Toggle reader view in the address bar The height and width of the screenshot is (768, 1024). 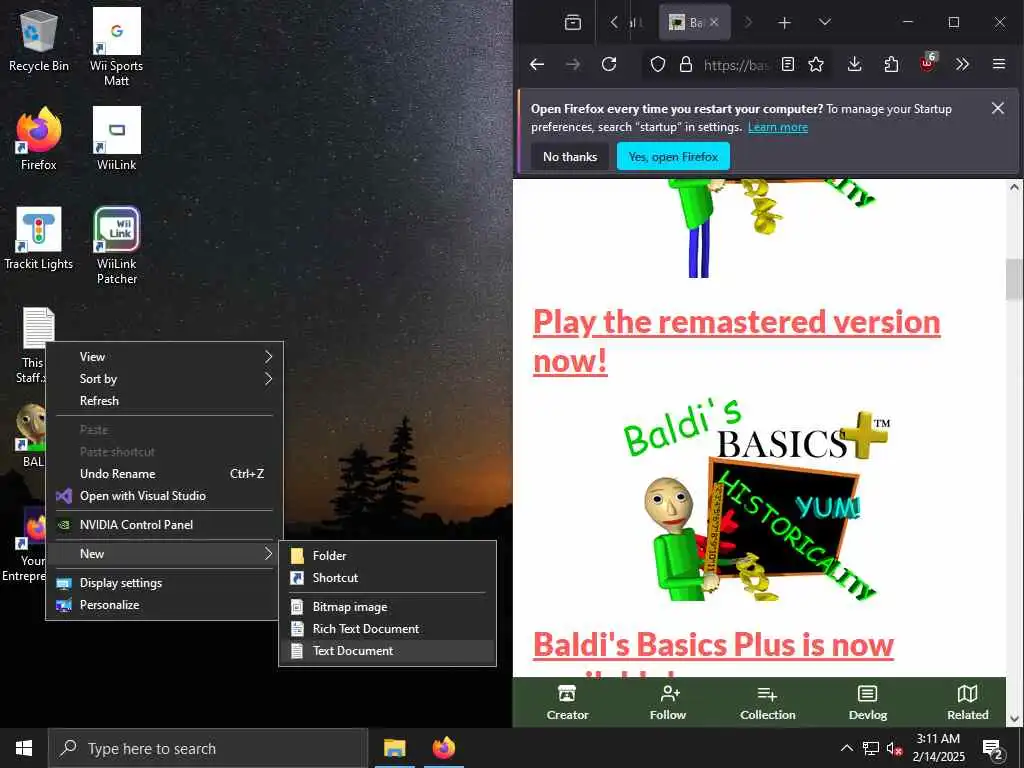(788, 64)
